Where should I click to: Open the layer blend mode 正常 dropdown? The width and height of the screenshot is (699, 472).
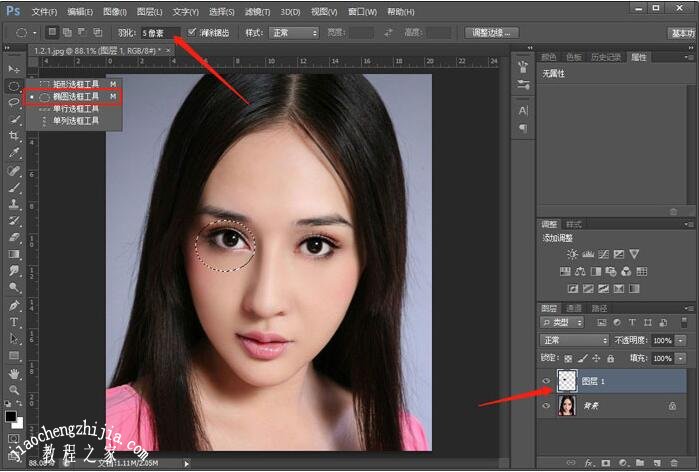pyautogui.click(x=574, y=340)
